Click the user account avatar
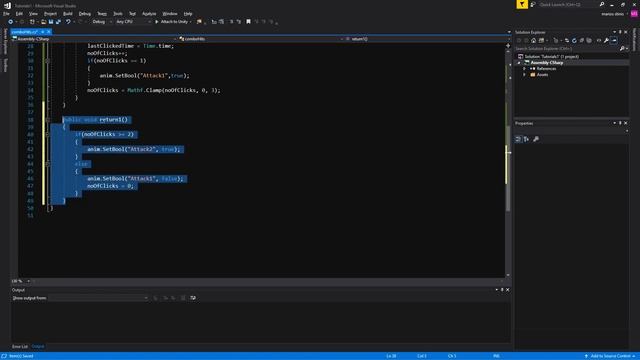Viewport: 640px width, 360px height. point(634,13)
